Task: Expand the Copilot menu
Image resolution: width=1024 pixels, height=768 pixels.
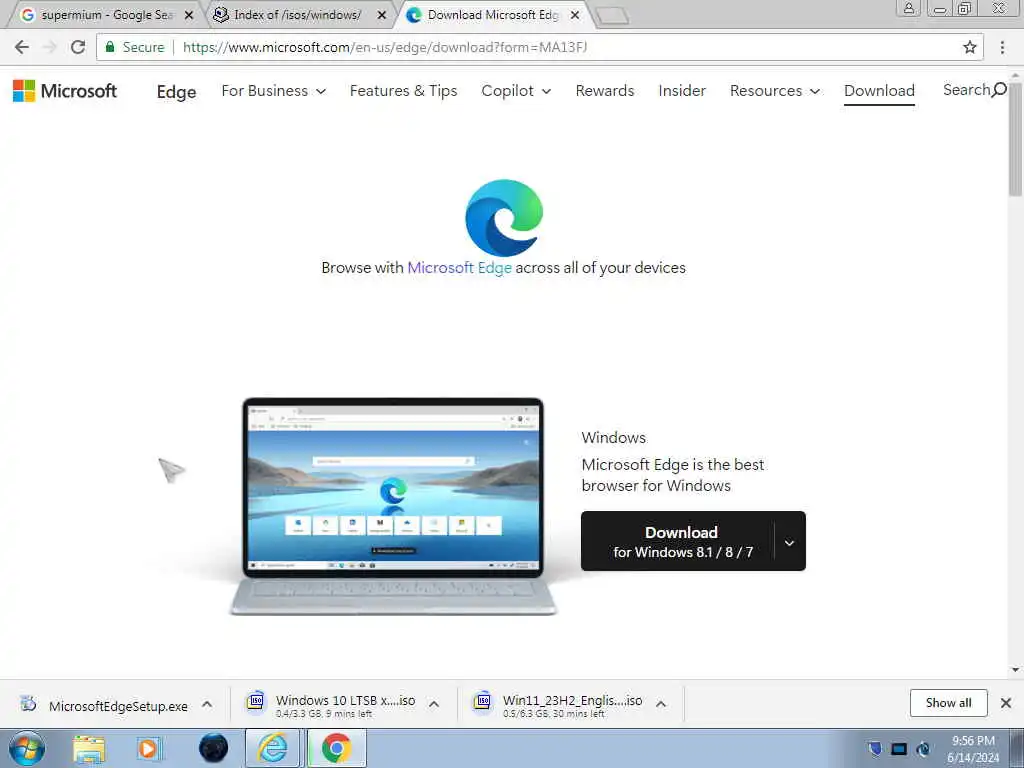Action: (516, 91)
